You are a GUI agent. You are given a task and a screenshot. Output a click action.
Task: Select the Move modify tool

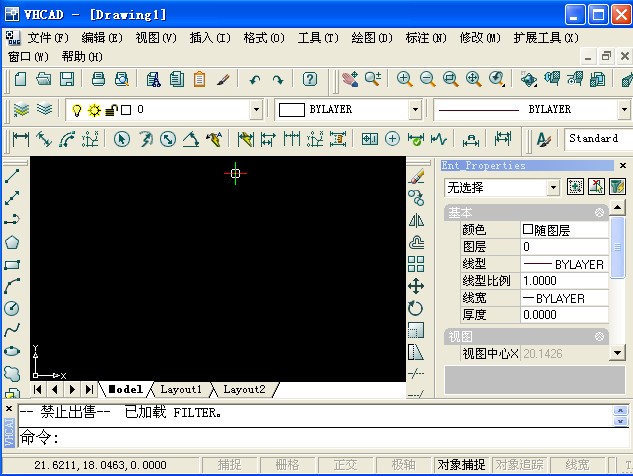pos(416,286)
